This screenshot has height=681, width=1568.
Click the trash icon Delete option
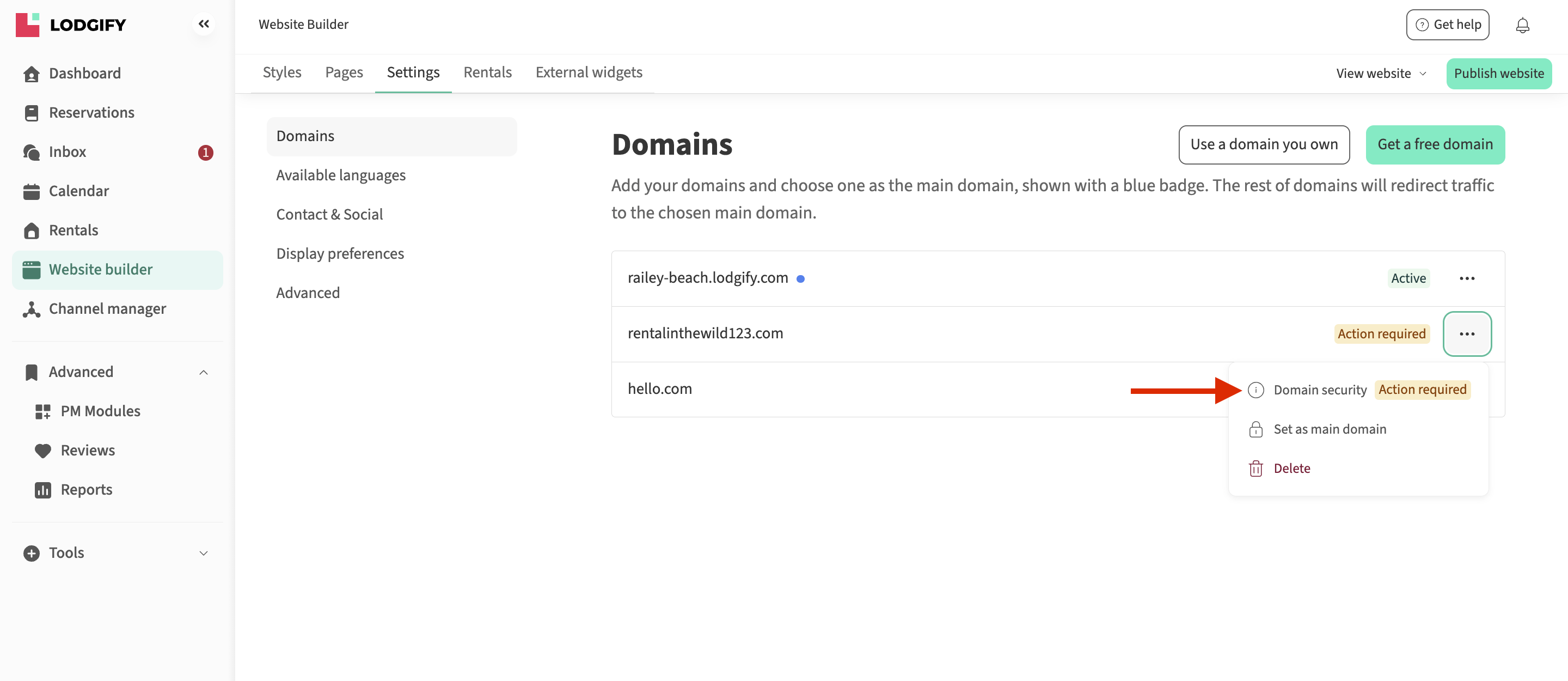(x=1290, y=469)
